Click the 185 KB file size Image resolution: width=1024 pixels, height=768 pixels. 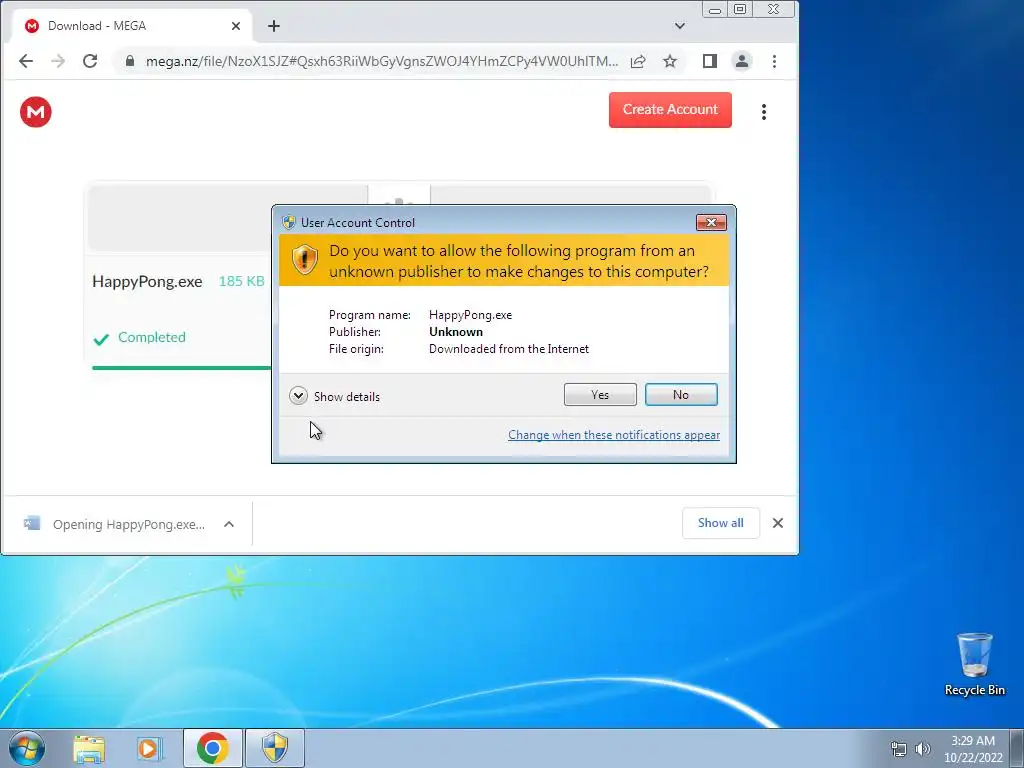coord(242,281)
